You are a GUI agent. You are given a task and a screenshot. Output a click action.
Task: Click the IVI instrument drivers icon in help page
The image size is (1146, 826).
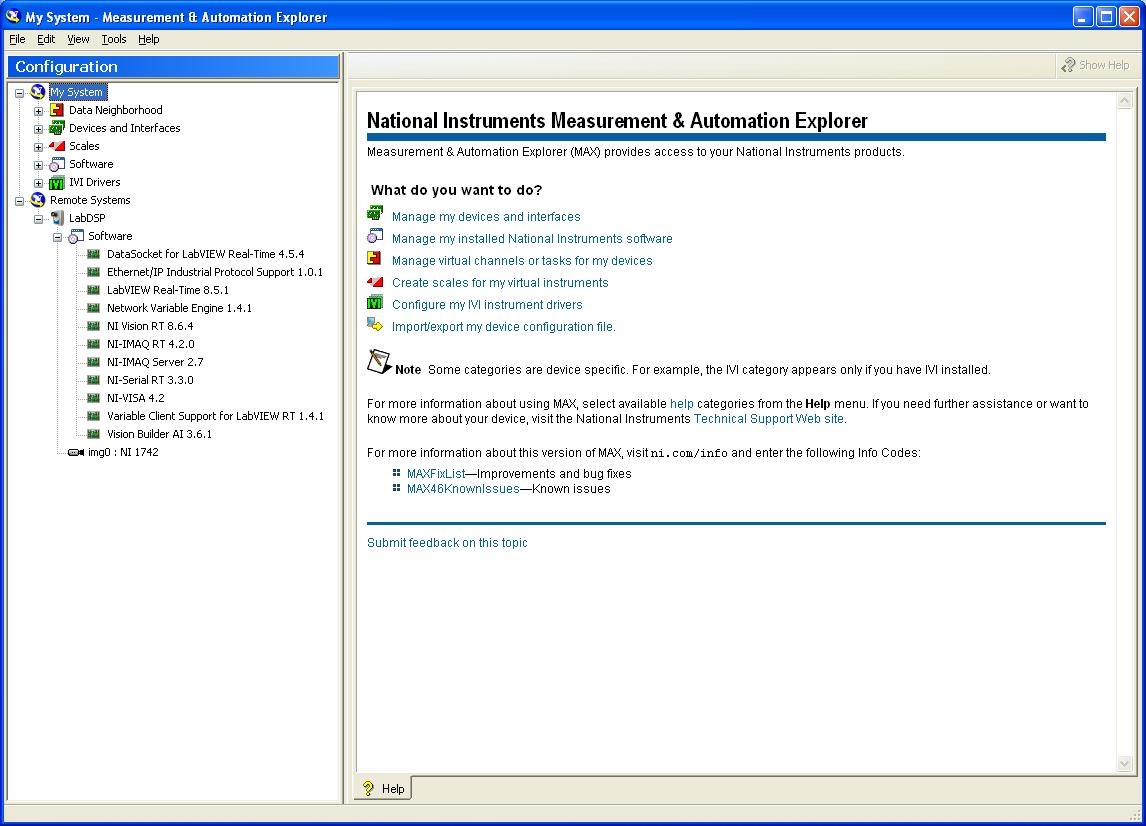375,303
